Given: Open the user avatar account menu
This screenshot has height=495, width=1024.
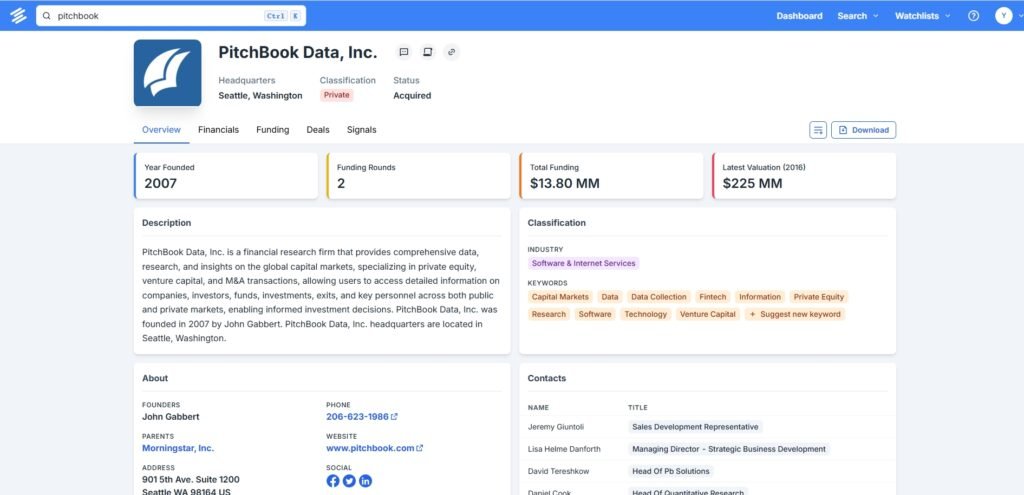Looking at the screenshot, I should [1003, 16].
